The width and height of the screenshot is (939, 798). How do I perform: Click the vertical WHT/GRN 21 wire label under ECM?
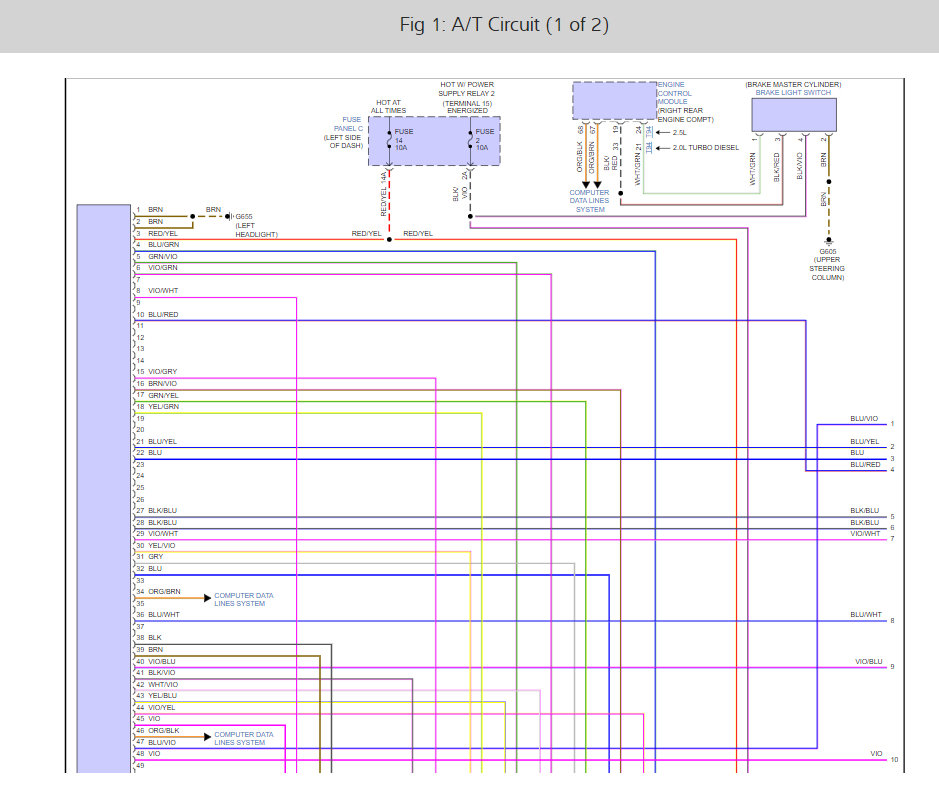pos(638,163)
